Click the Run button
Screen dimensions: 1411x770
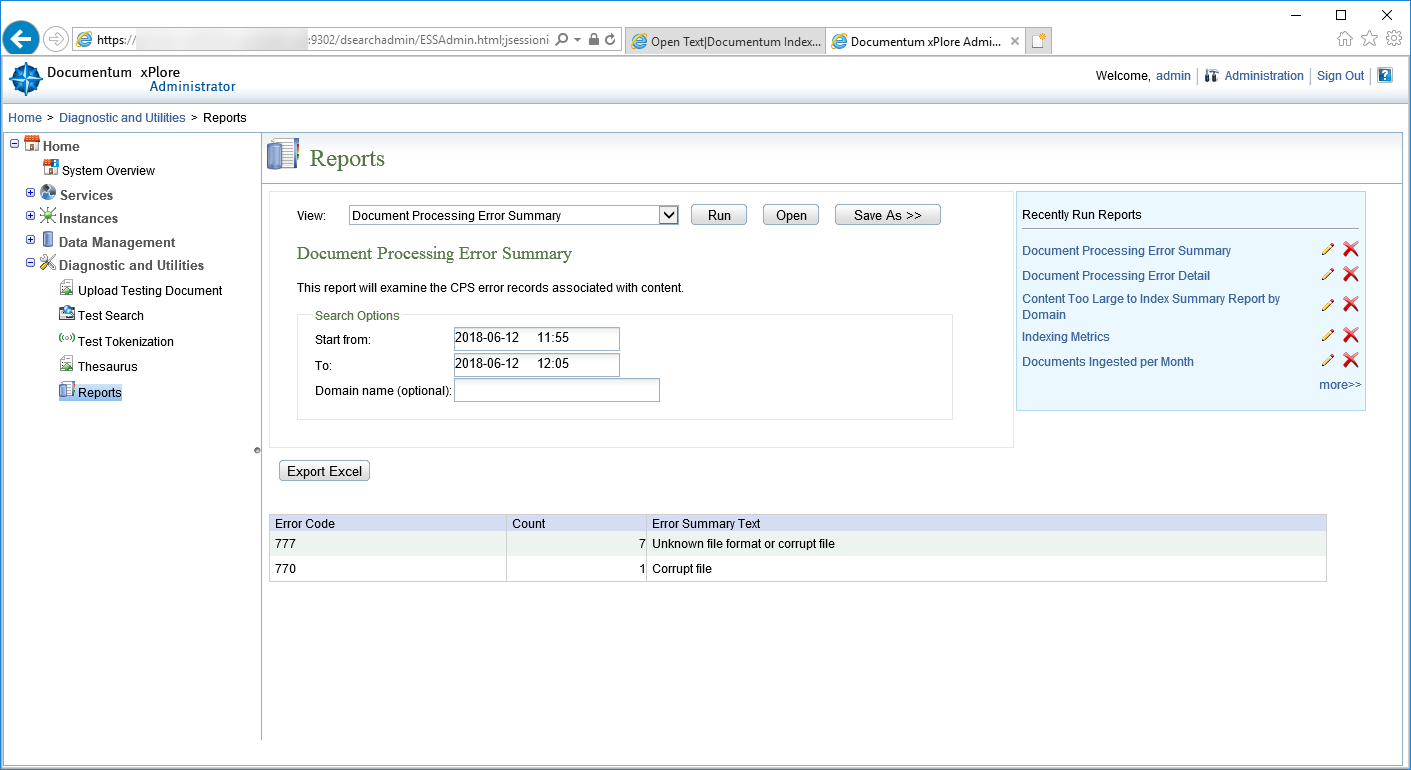pos(719,215)
